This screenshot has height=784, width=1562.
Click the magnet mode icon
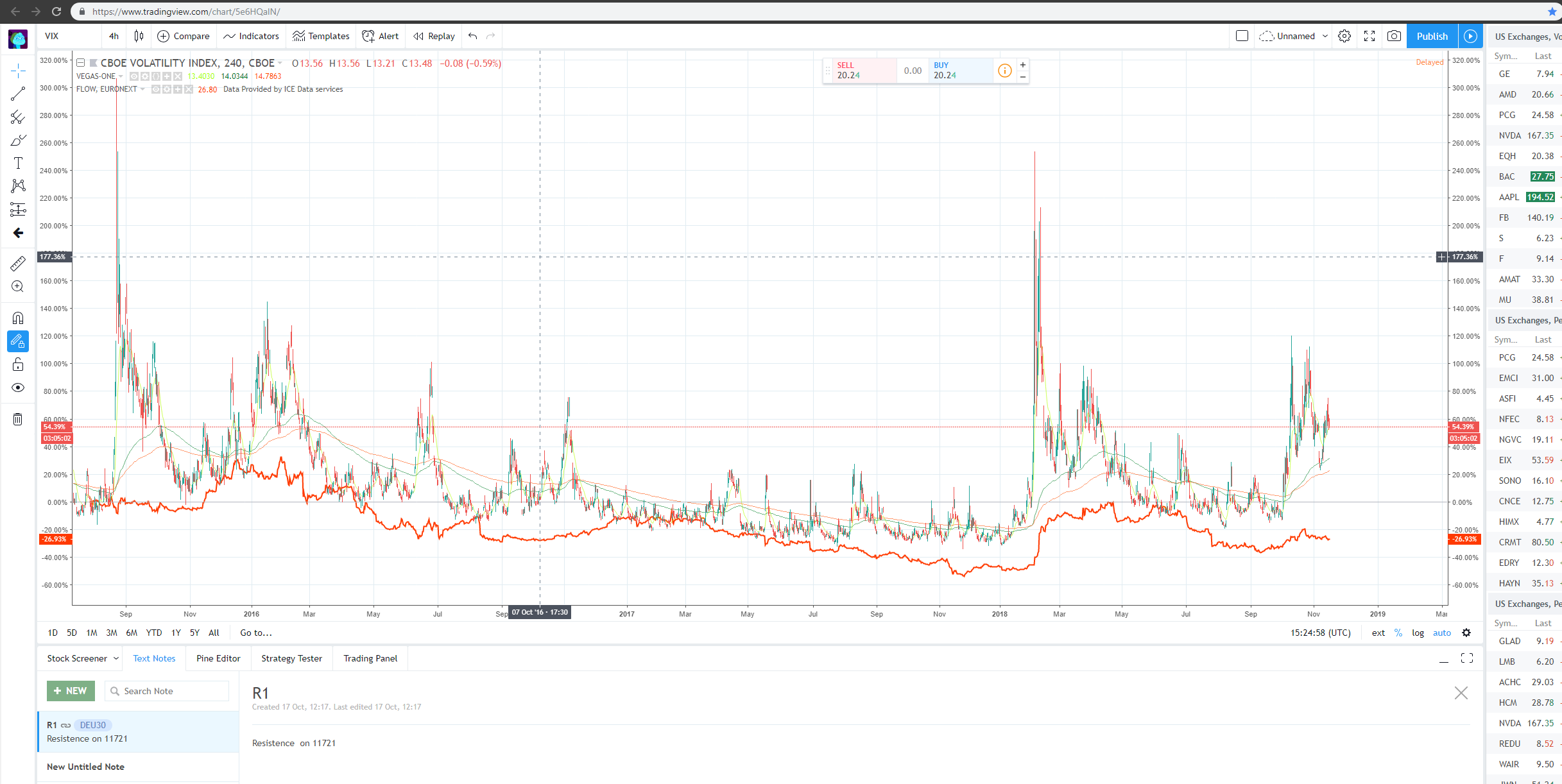(18, 318)
